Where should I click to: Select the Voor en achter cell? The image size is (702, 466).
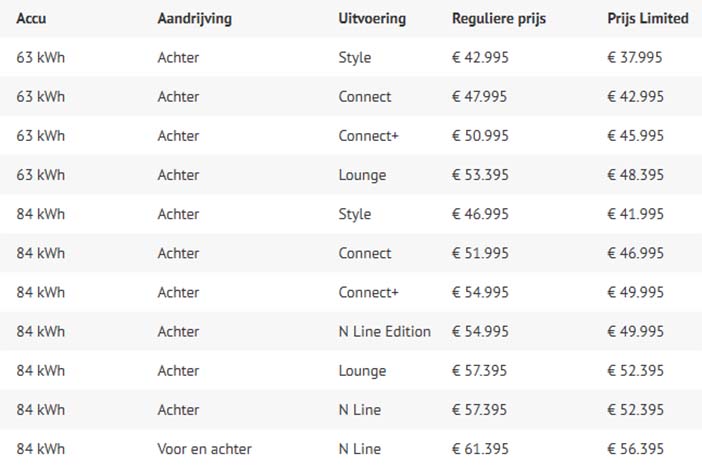click(204, 449)
